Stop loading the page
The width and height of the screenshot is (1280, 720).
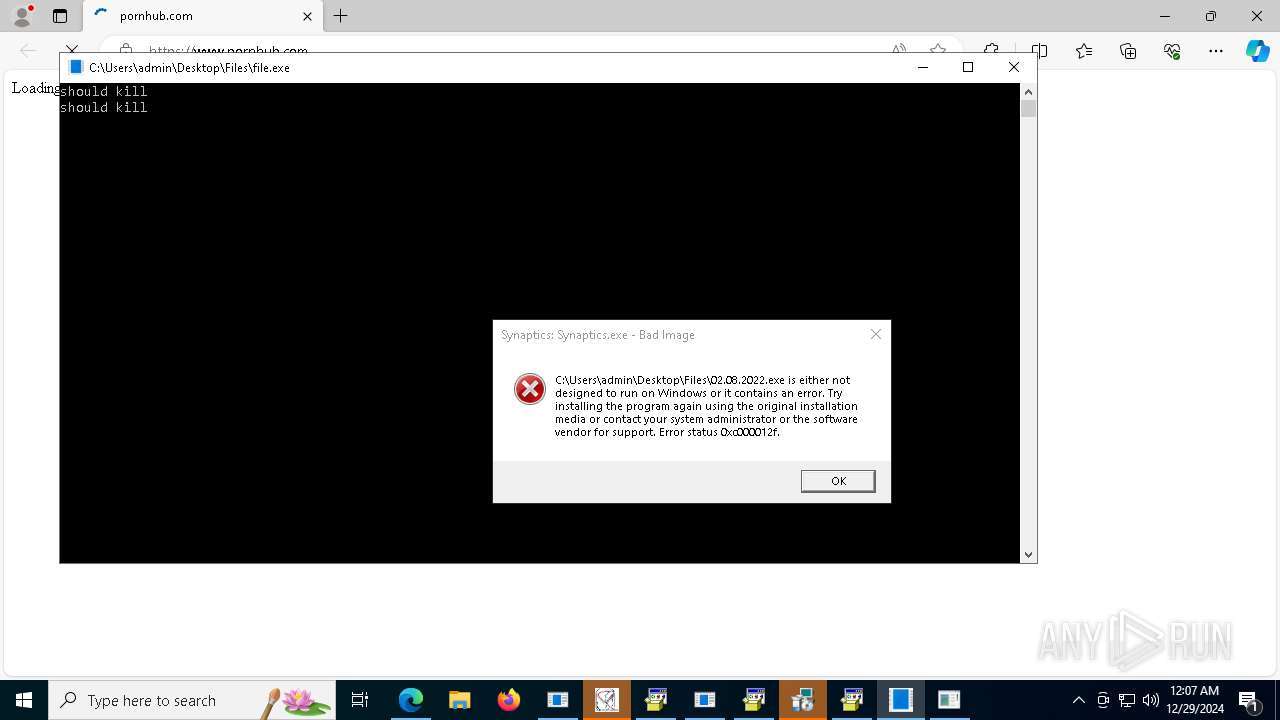pos(72,50)
